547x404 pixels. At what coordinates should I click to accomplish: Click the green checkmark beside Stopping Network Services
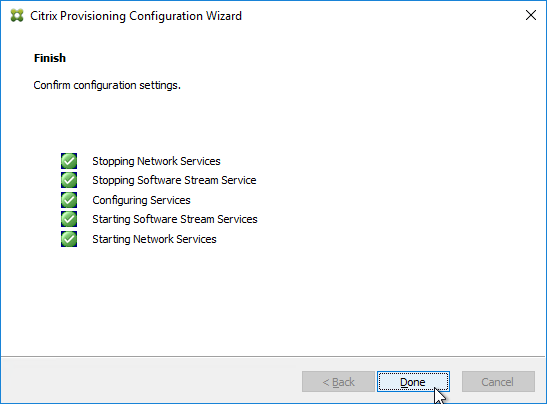[x=69, y=161]
